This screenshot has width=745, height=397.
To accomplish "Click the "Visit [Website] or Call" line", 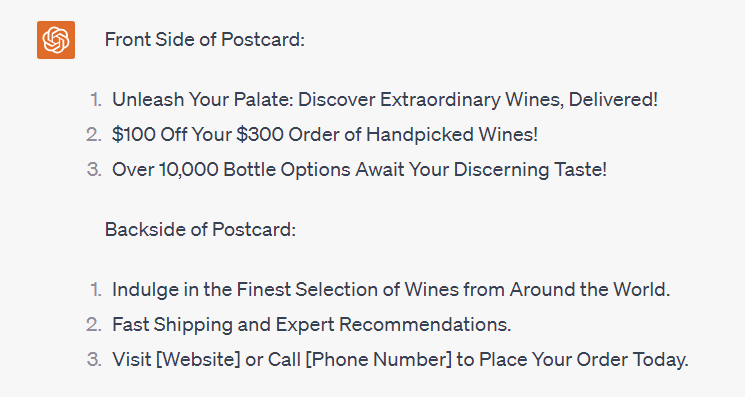I will [x=400, y=359].
